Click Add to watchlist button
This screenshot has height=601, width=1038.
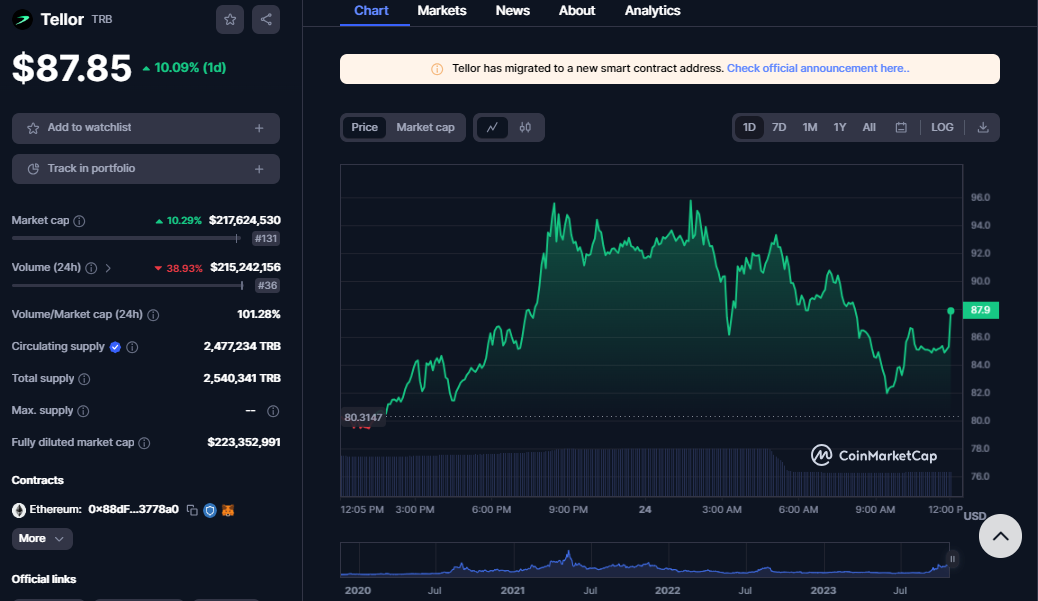tap(146, 128)
